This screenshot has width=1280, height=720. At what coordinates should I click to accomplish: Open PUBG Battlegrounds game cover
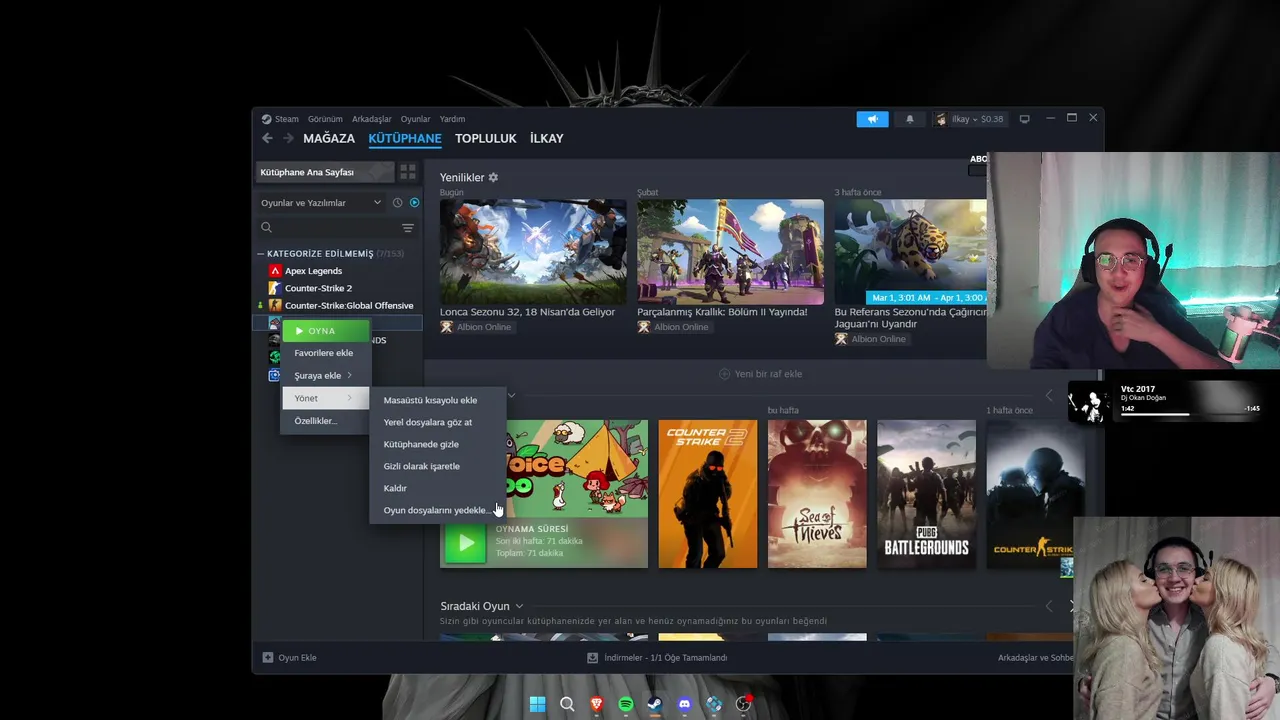point(926,494)
